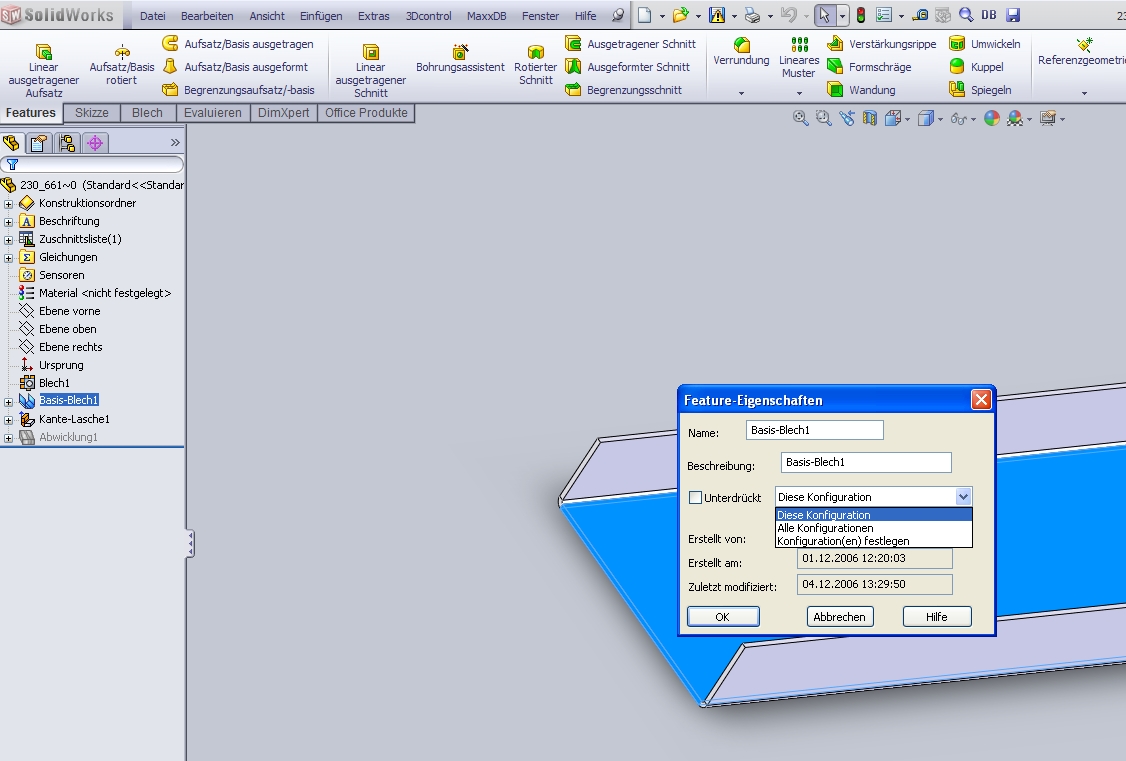Viewport: 1126px width, 761px height.
Task: Click the Abbrechen button
Action: coord(839,617)
